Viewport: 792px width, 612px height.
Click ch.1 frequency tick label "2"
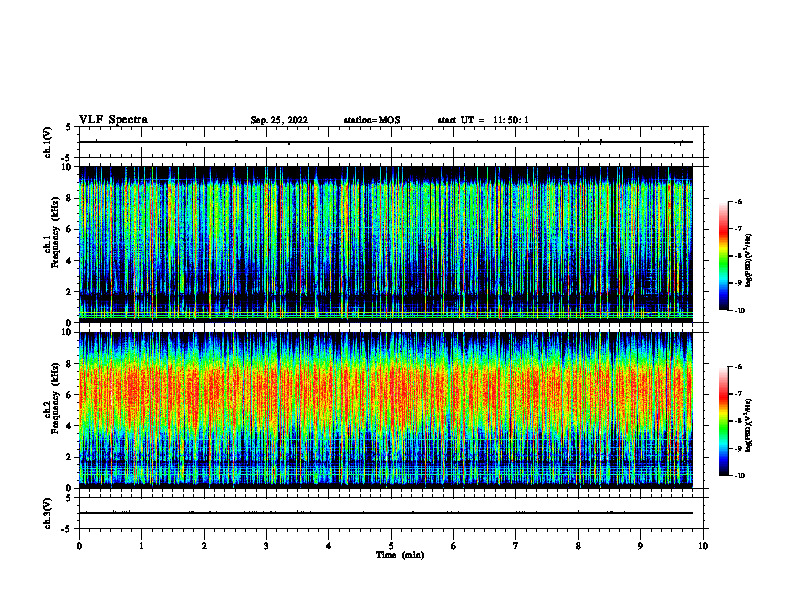70,292
